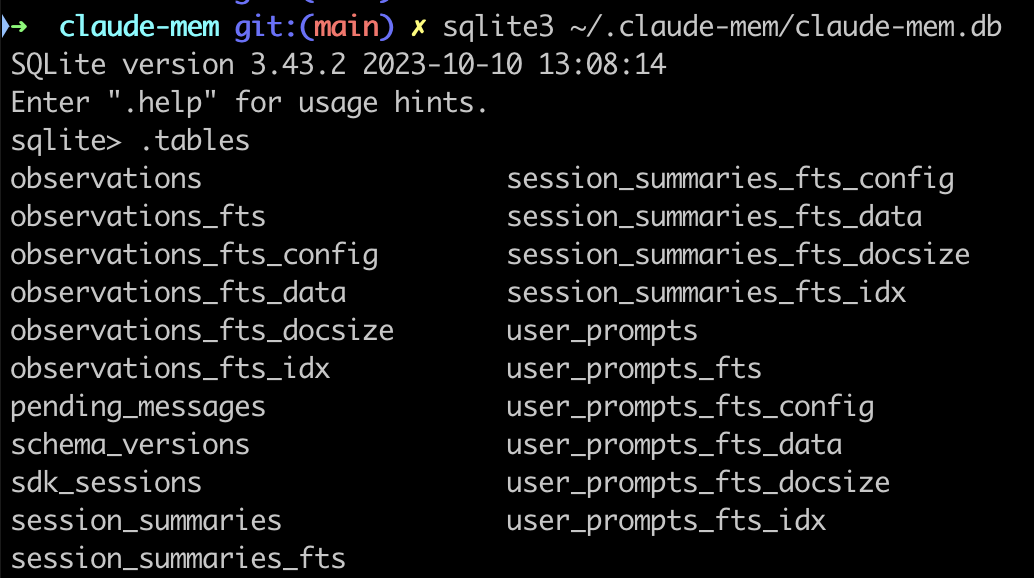The image size is (1034, 578).
Task: Click the user_prompts_fts_idx table name
Action: (x=666, y=520)
